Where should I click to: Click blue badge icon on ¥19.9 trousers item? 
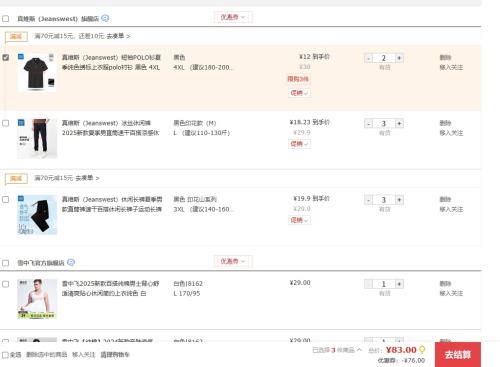click(21, 198)
